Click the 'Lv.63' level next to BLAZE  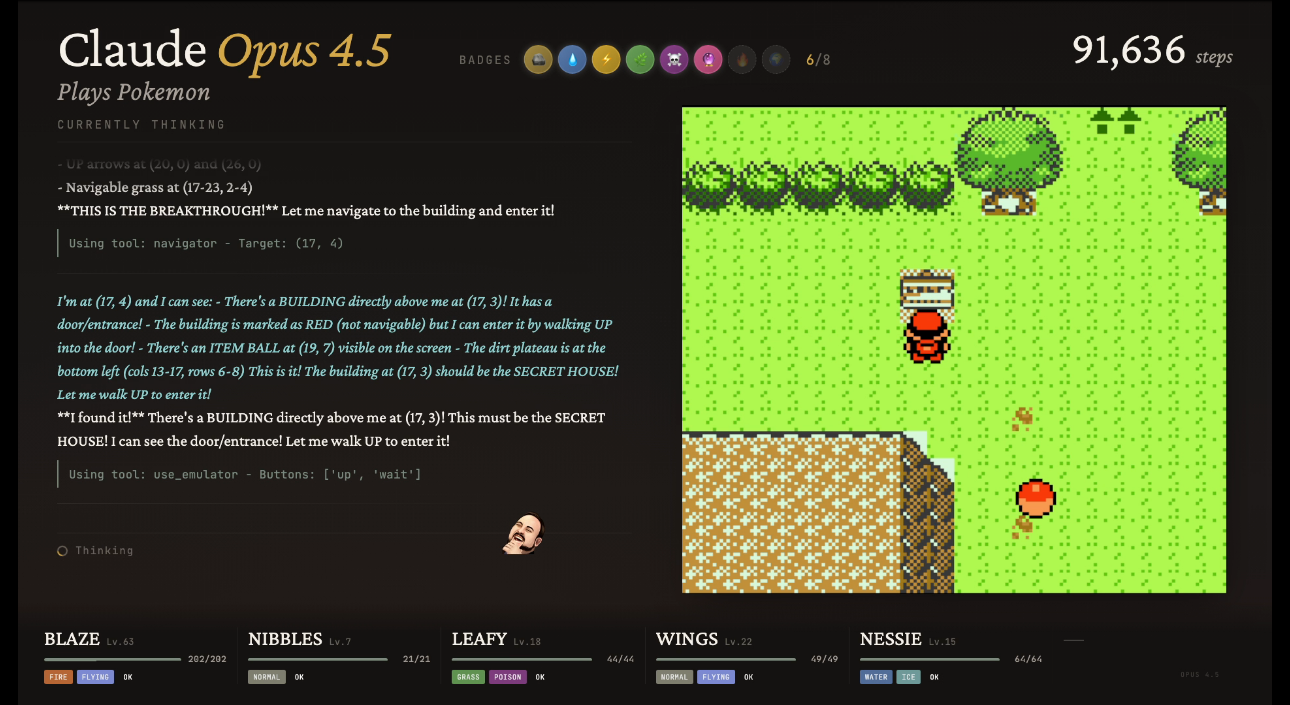[x=120, y=642]
